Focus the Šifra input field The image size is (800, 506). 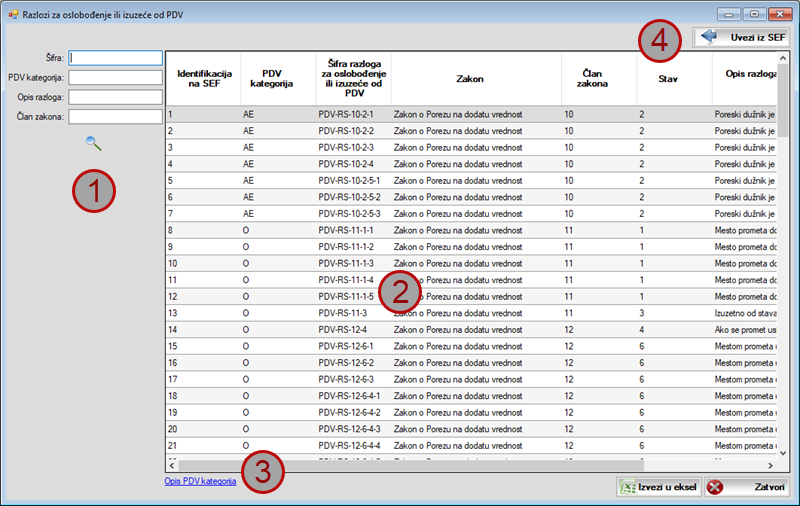coord(116,58)
